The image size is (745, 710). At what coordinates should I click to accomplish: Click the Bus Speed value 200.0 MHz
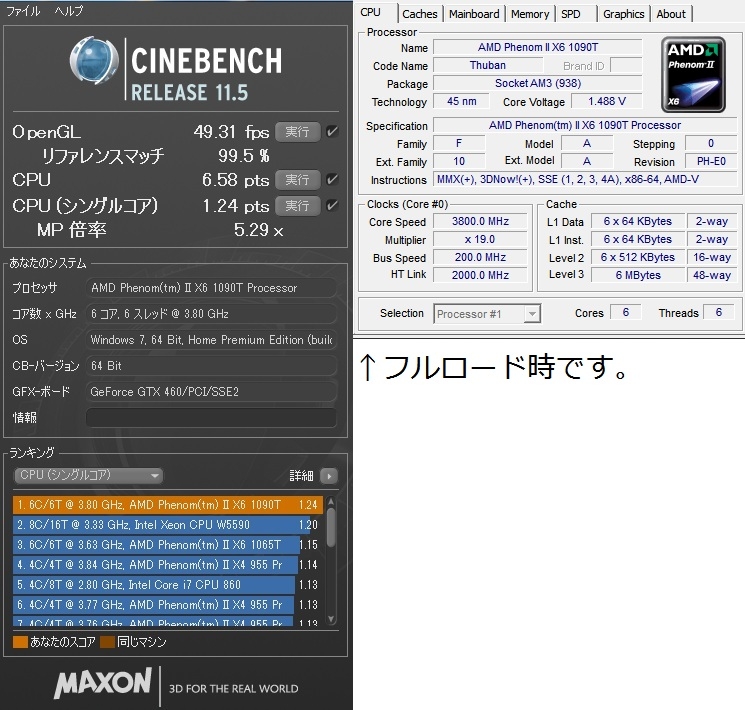coord(480,257)
